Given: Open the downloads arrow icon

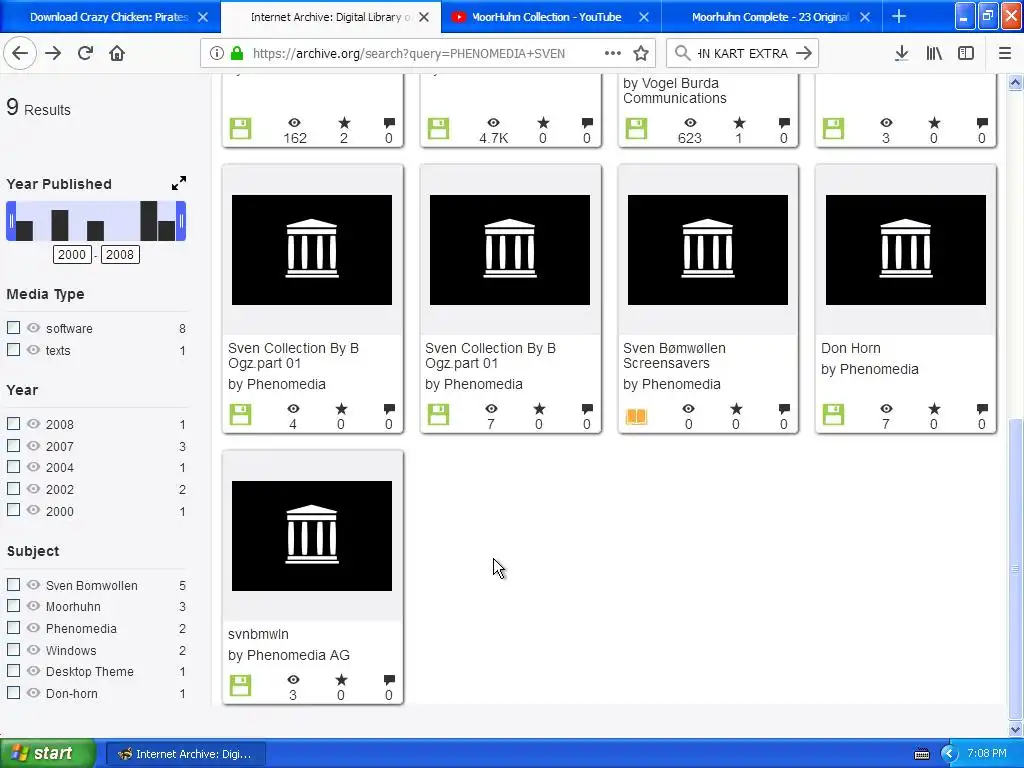Looking at the screenshot, I should 902,53.
